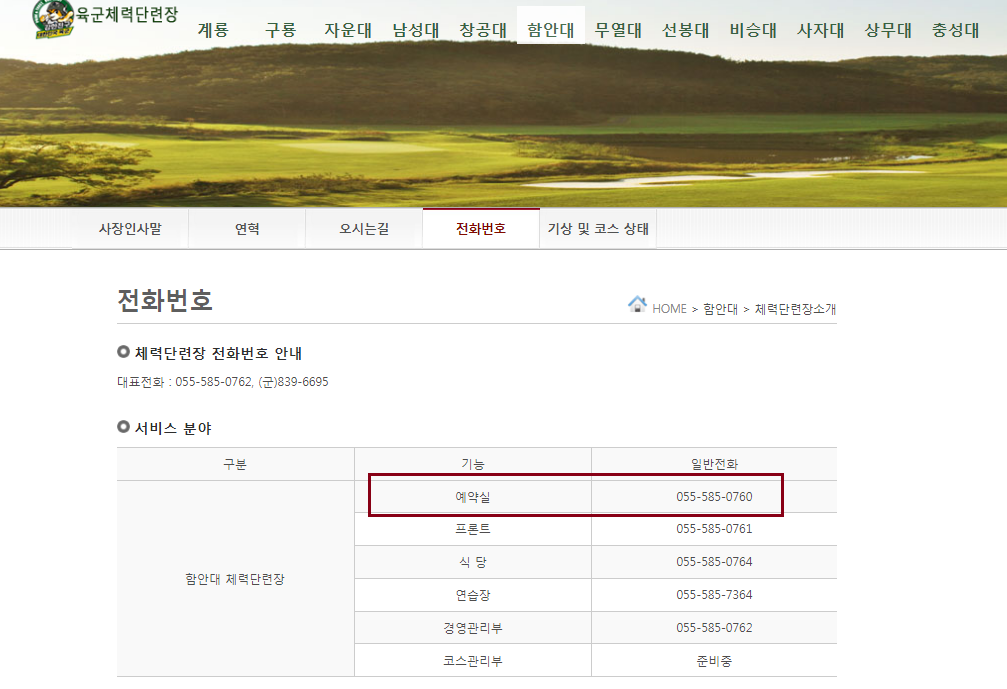
Task: Click the 경영관리부 cell
Action: pyautogui.click(x=473, y=628)
